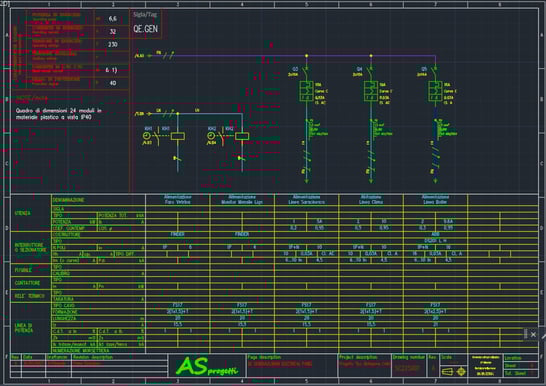The width and height of the screenshot is (546, 386).
Task: Select the left contactor coil rectangle
Action: (x=178, y=136)
